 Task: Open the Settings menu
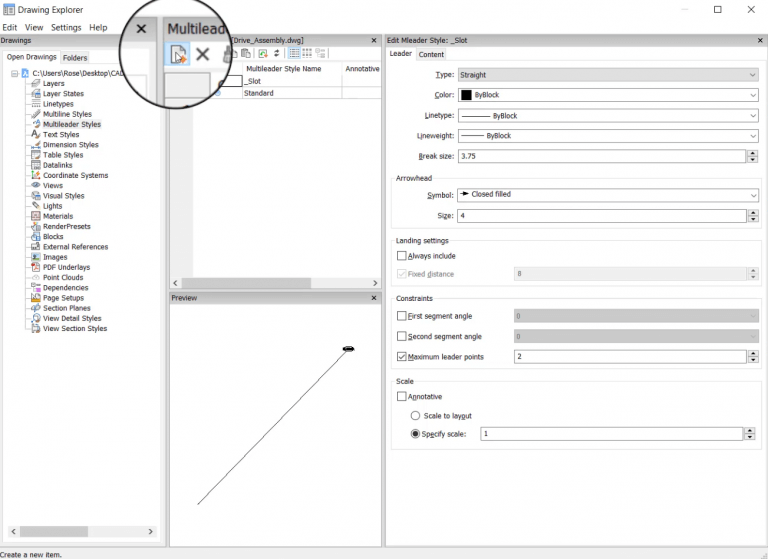(66, 27)
